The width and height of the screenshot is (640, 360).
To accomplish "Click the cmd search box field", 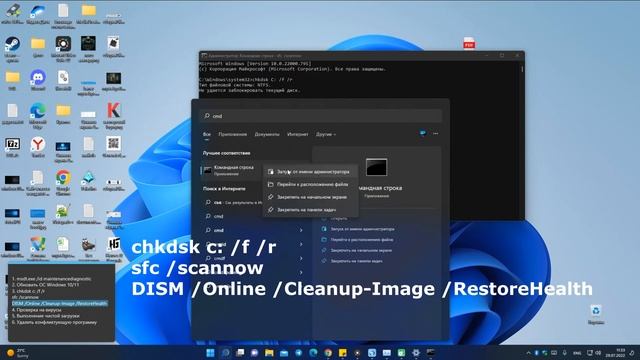I will click(321, 116).
